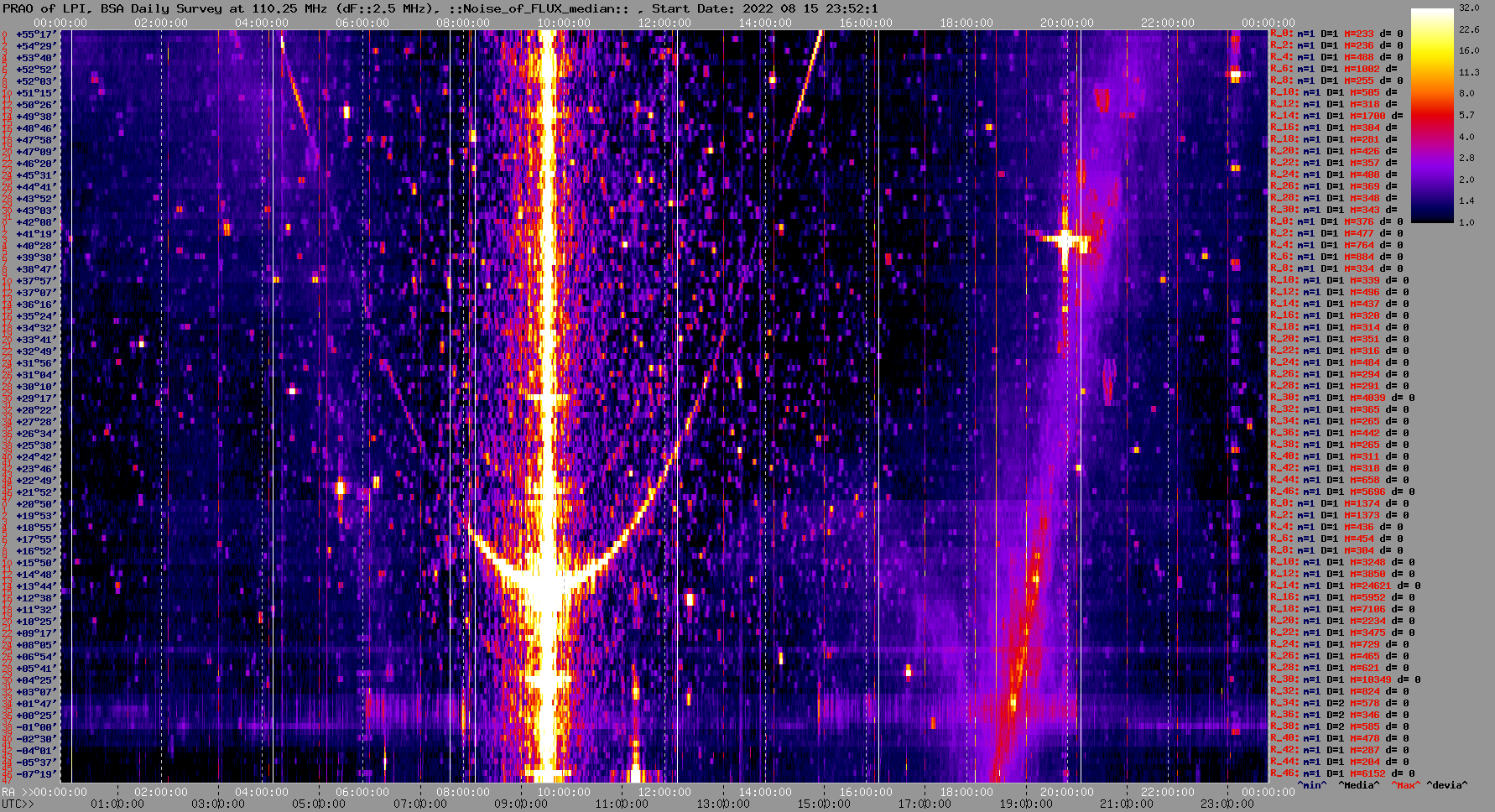Screen dimensions: 1495x812
Task: Click the declination label +29°17'
Action: (x=35, y=398)
